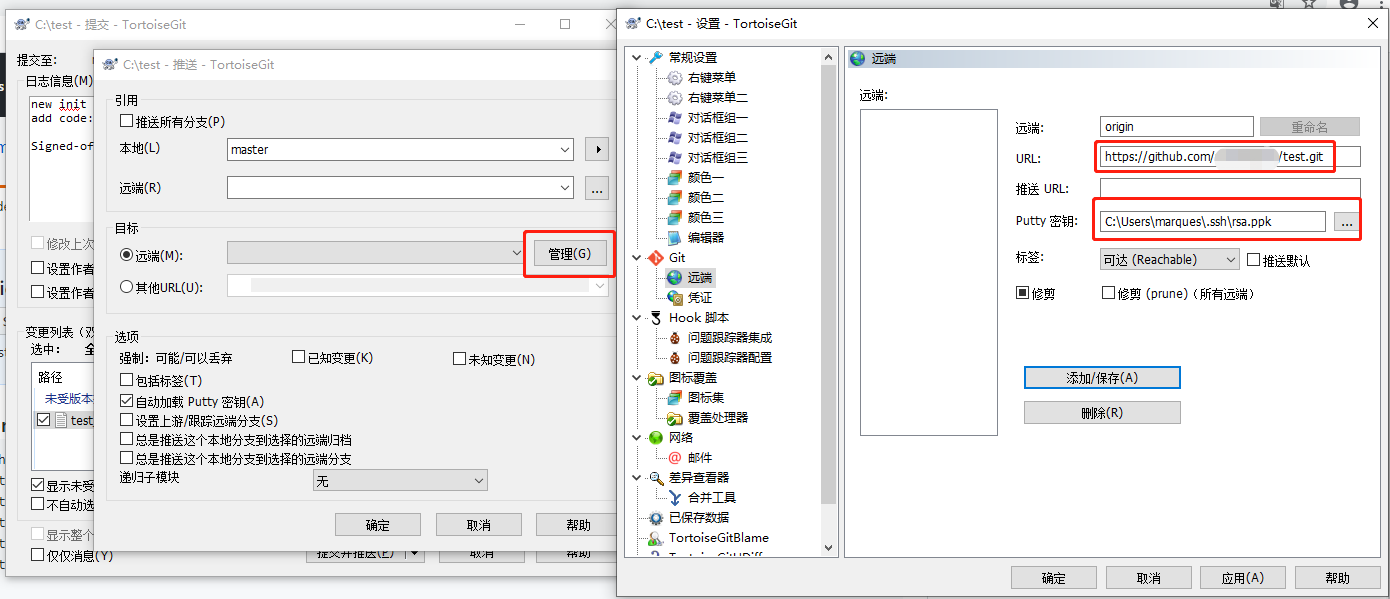Collapse the 差异查看器 tree node
Screen dimensions: 1390x599
(x=637, y=477)
